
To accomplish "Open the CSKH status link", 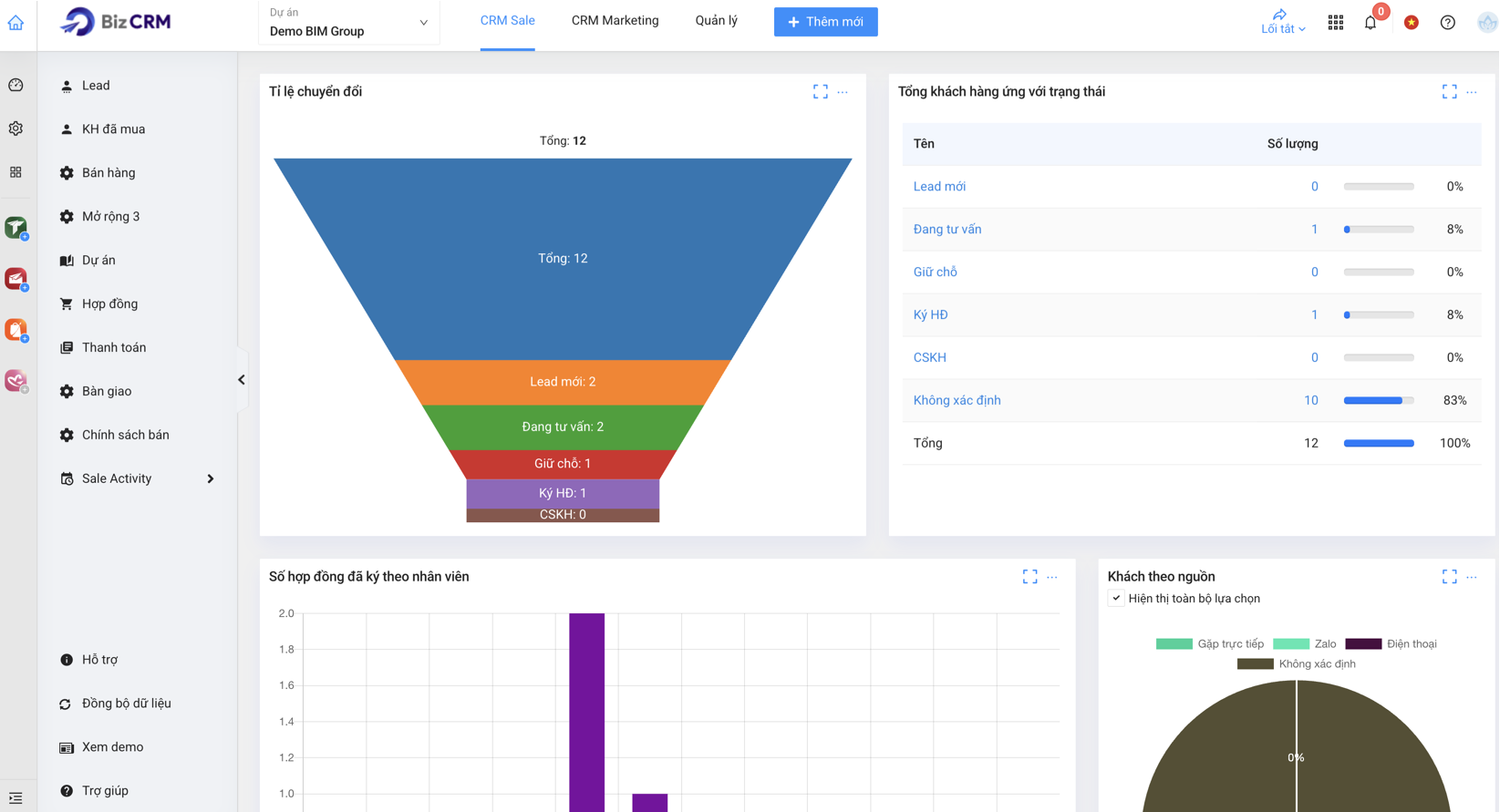I will click(x=929, y=358).
